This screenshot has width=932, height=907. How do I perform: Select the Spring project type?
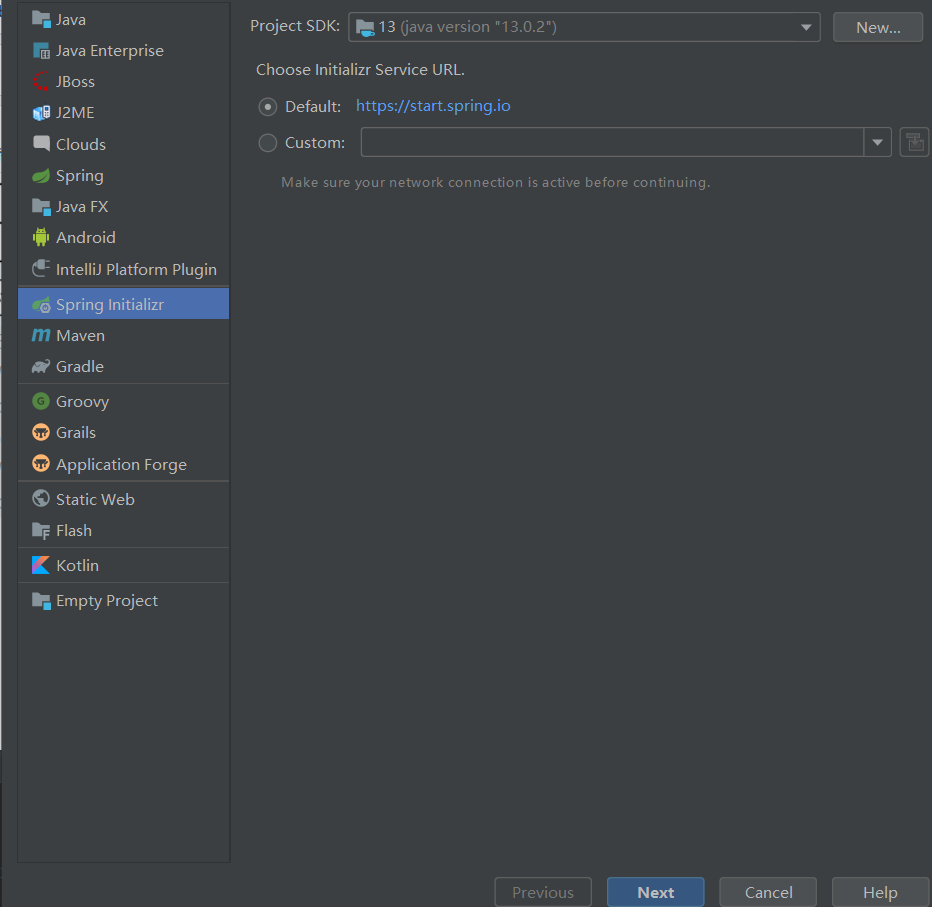coord(124,176)
